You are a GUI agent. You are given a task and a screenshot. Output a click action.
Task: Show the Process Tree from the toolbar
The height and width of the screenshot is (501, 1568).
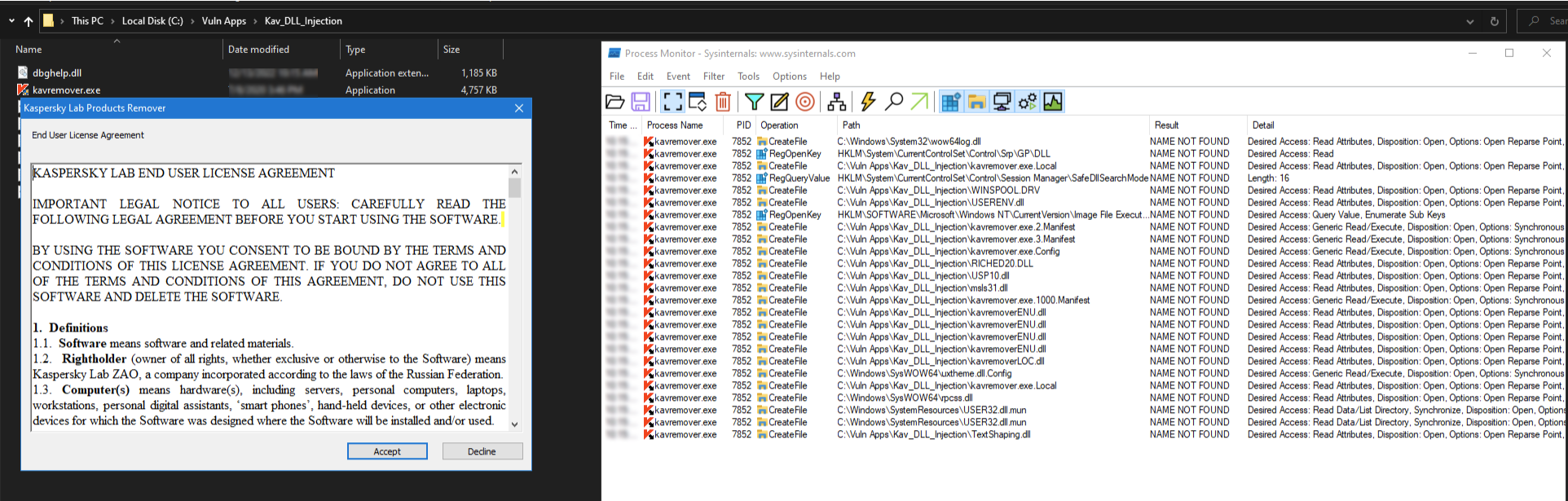836,102
